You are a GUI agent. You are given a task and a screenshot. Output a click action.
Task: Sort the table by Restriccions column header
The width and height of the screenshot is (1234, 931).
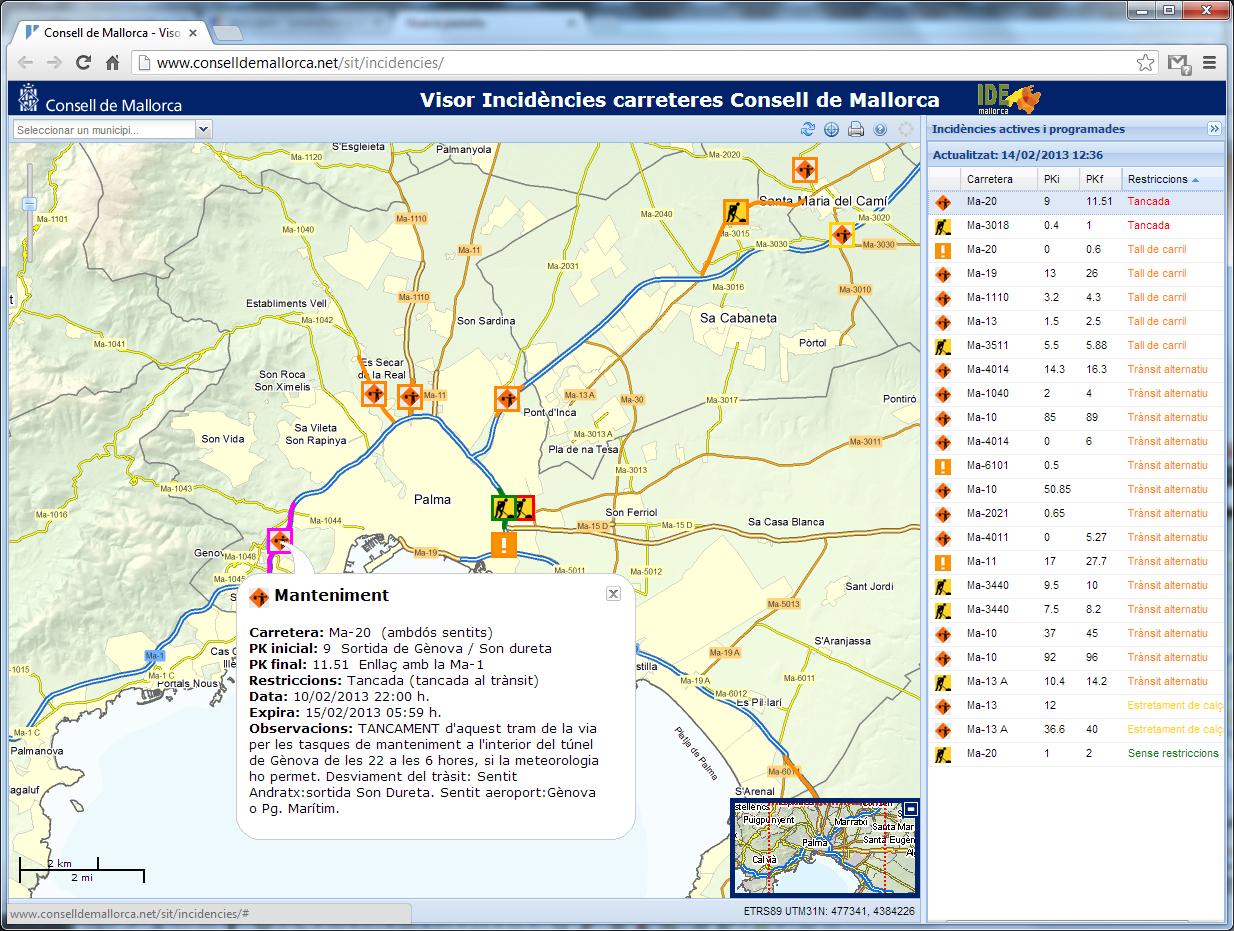click(1158, 179)
